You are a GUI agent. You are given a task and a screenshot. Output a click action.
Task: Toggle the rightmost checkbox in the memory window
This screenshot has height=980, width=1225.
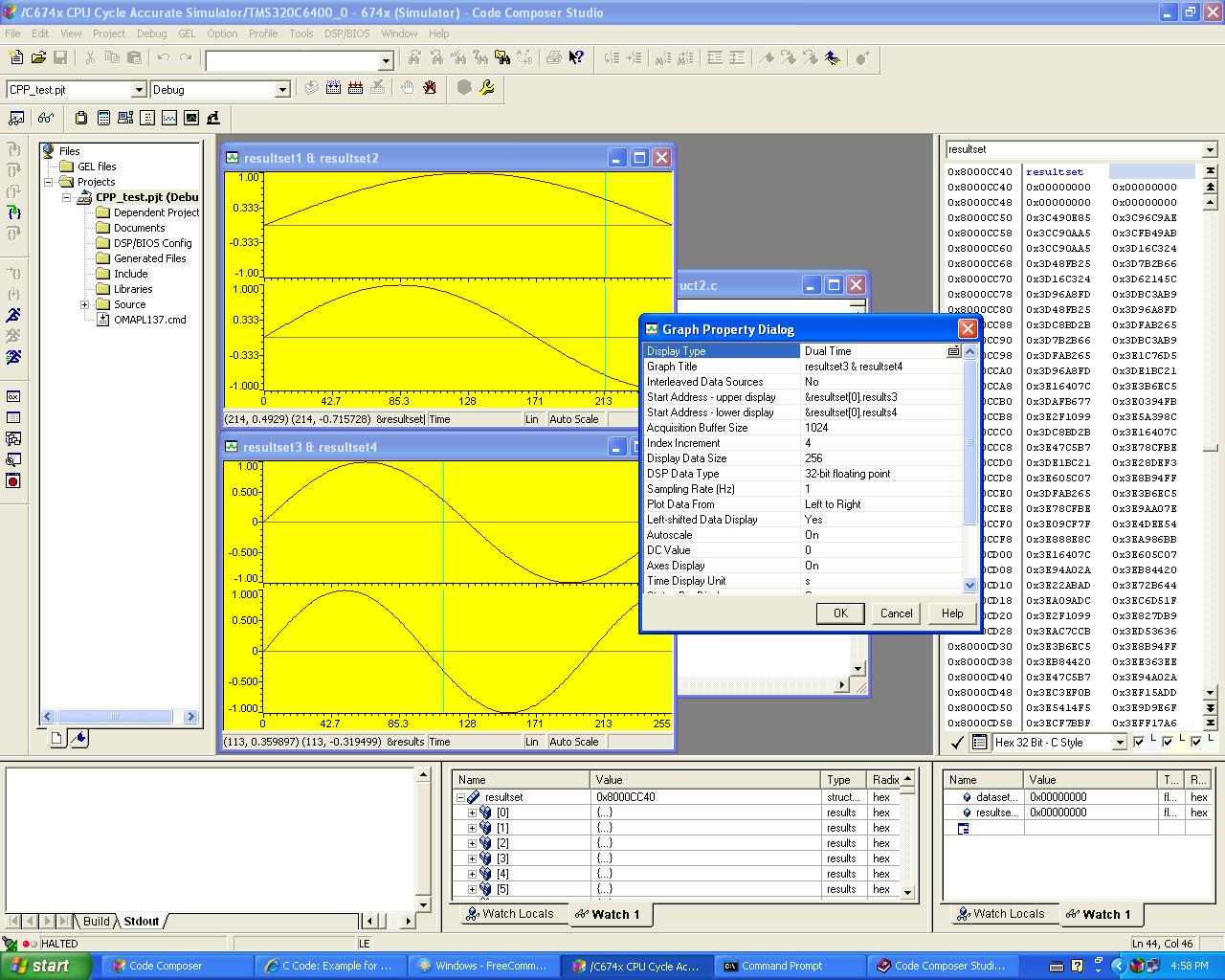click(x=1195, y=742)
